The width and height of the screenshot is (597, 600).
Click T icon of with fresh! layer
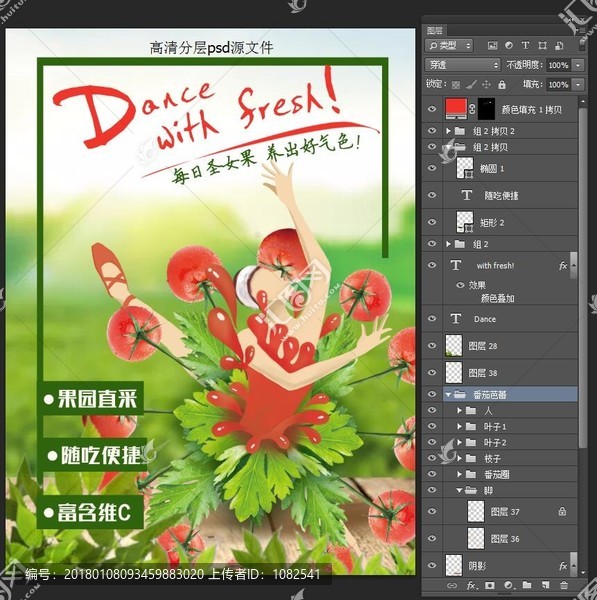(455, 265)
